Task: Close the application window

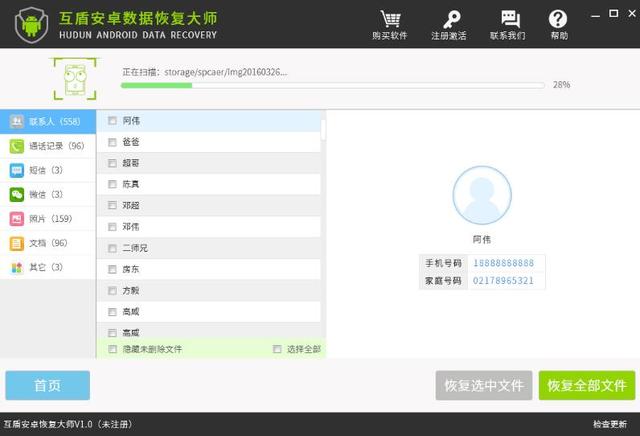Action: (632, 13)
